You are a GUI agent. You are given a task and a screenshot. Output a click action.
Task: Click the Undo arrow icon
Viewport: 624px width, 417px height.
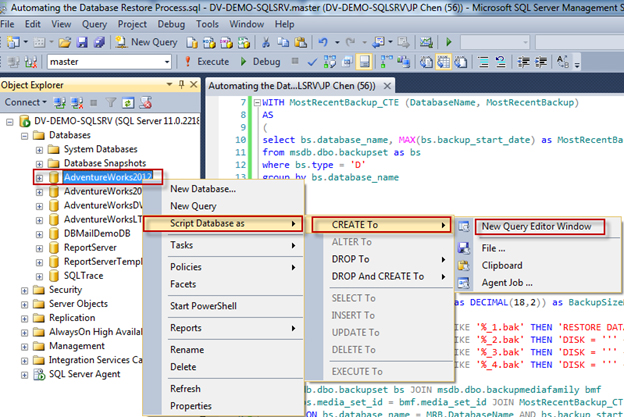tap(323, 42)
